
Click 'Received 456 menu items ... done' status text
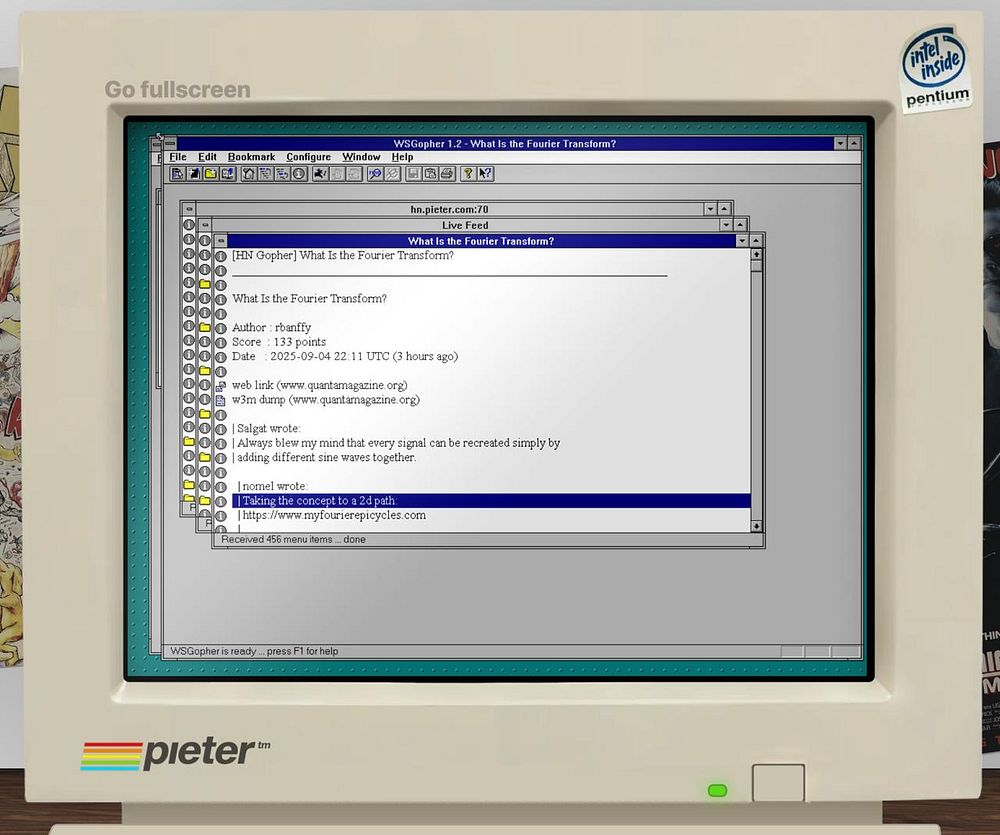(x=293, y=540)
